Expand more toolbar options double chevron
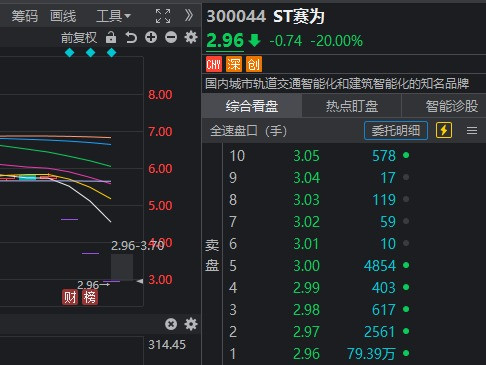The width and height of the screenshot is (486, 365). click(x=189, y=15)
